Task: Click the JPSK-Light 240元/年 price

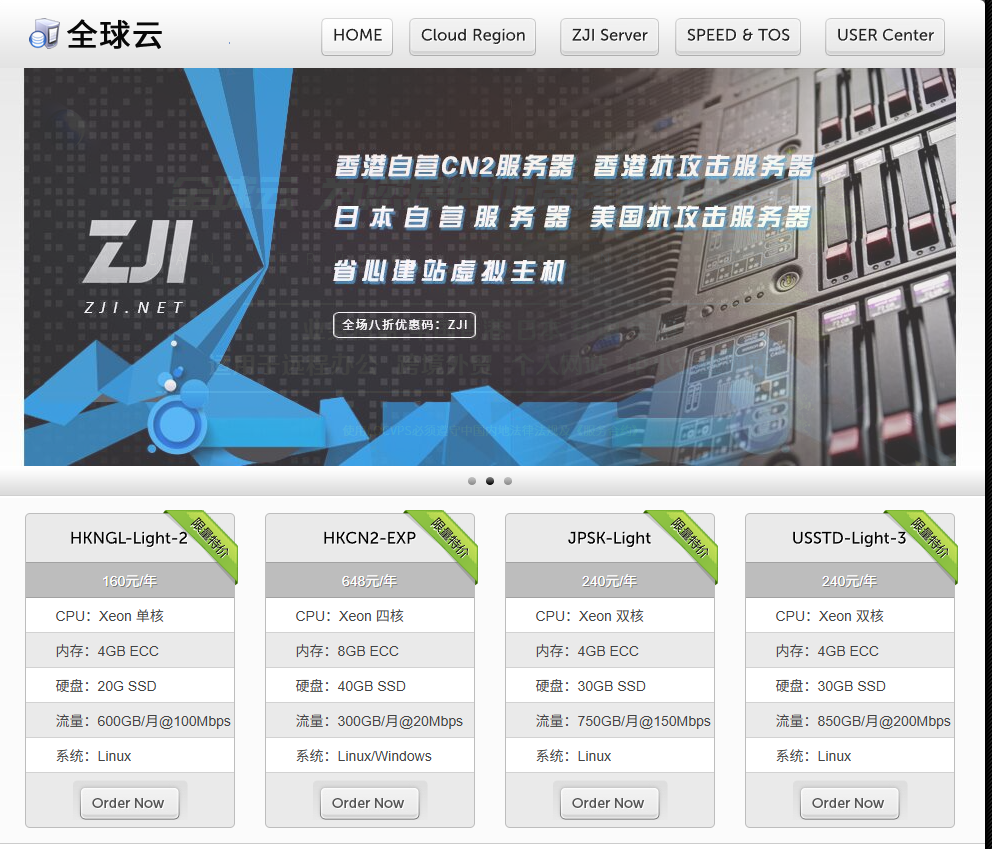Action: pos(609,581)
